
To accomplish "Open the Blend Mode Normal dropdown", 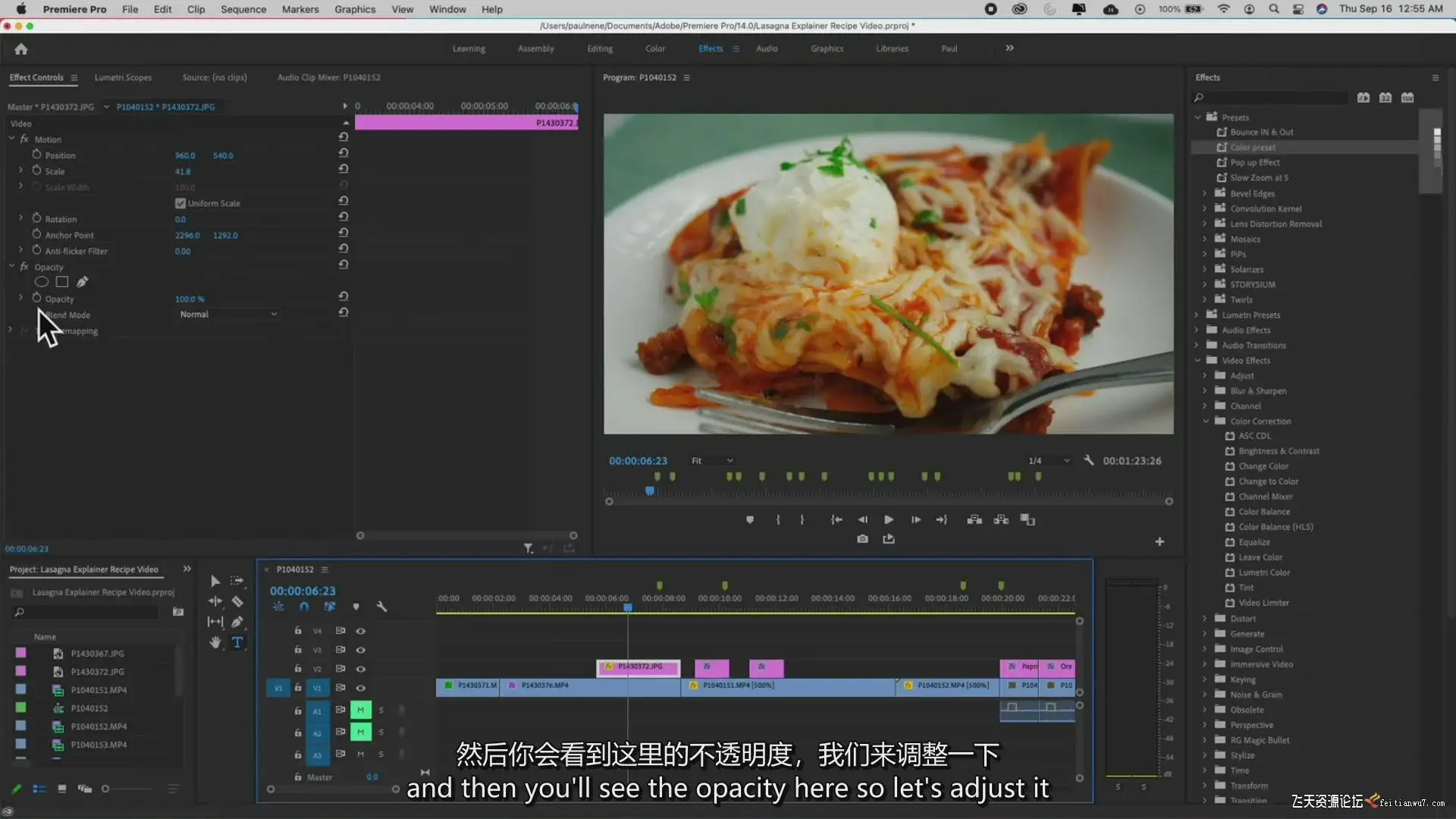I will pyautogui.click(x=227, y=314).
